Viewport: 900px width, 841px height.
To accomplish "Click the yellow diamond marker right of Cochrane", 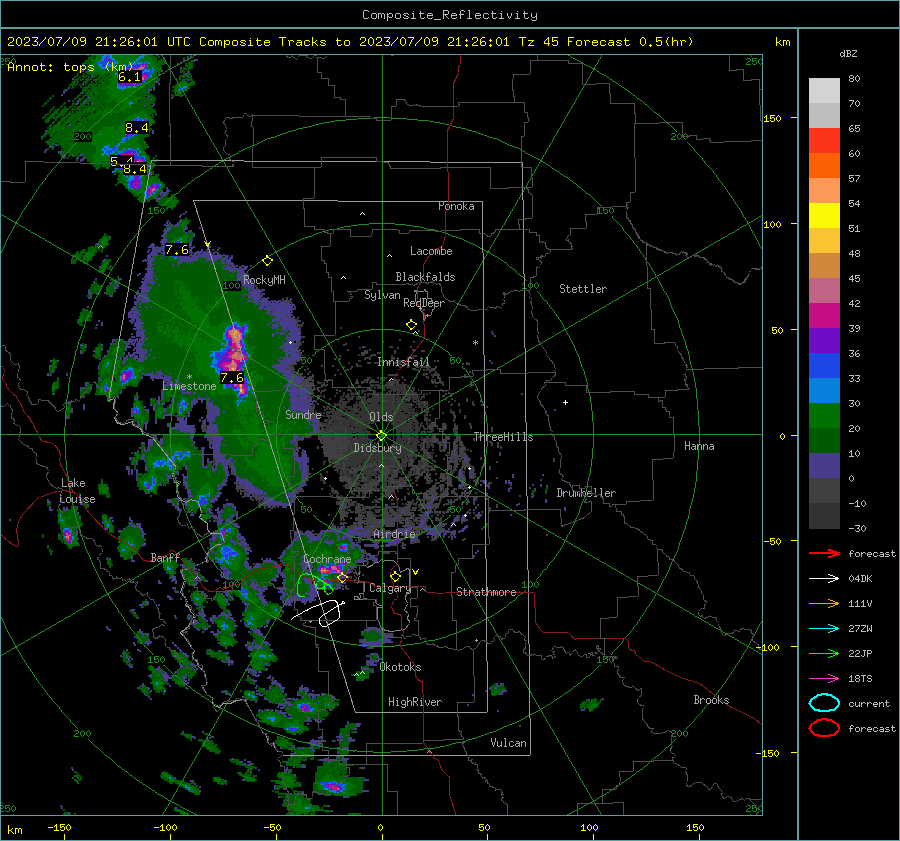I will tap(342, 578).
